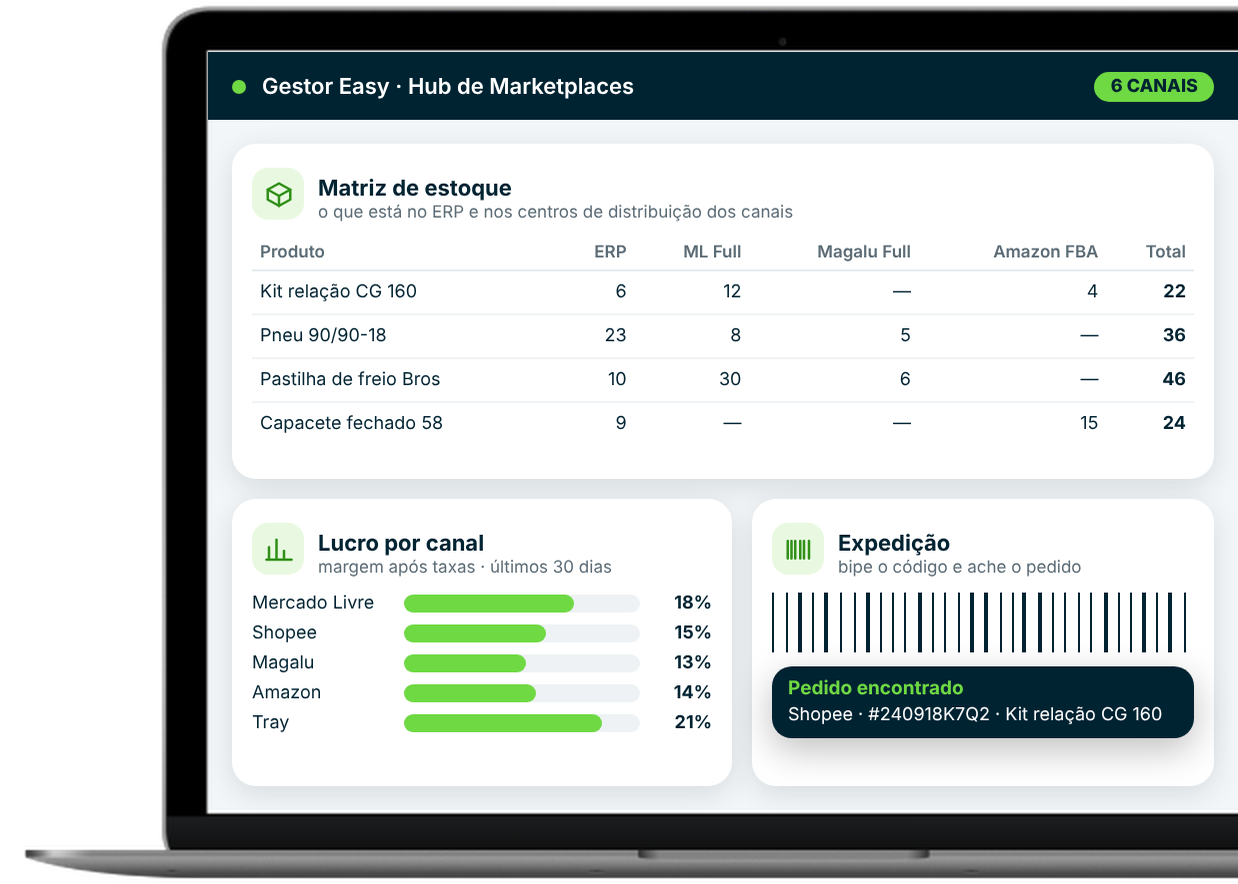Click the ML Full column header
Viewport: 1238px width, 884px height.
[712, 252]
